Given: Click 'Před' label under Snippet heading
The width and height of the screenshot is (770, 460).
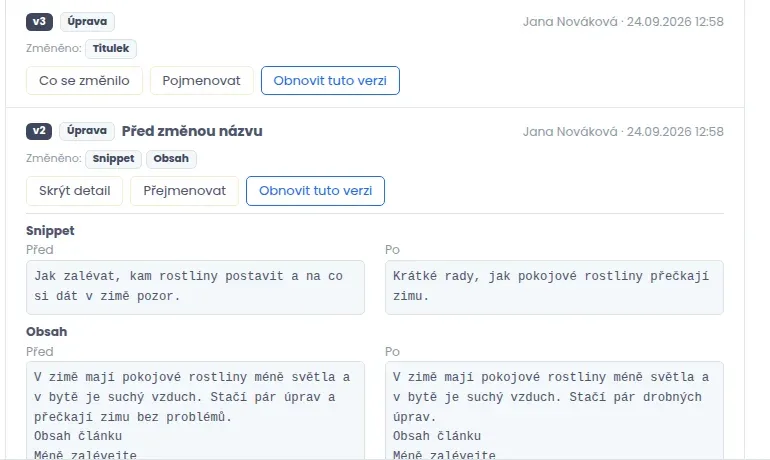Looking at the screenshot, I should click(40, 250).
